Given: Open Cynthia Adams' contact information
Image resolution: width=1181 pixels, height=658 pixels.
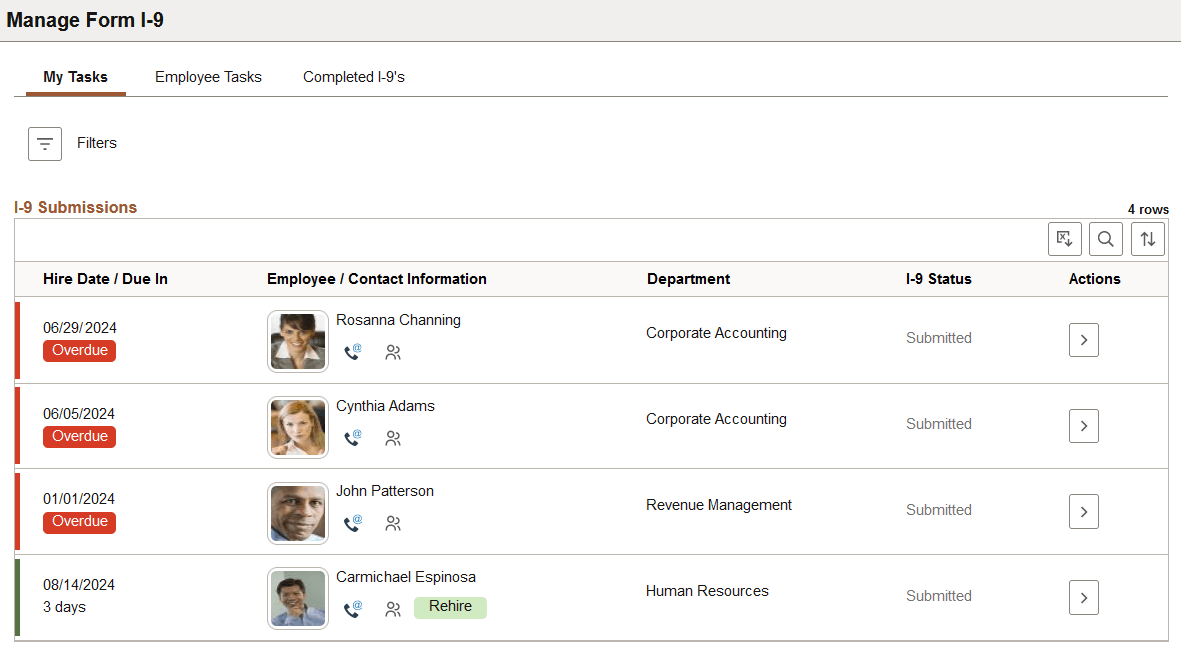Looking at the screenshot, I should tap(352, 438).
